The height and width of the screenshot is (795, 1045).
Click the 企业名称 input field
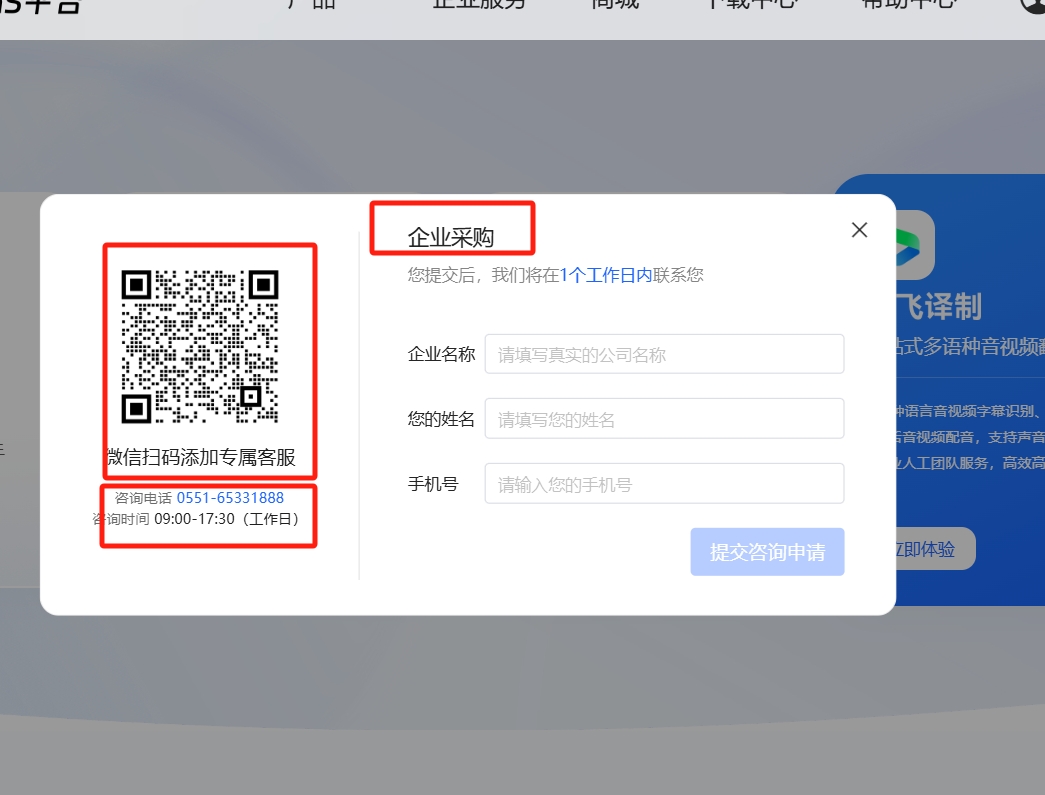[664, 354]
